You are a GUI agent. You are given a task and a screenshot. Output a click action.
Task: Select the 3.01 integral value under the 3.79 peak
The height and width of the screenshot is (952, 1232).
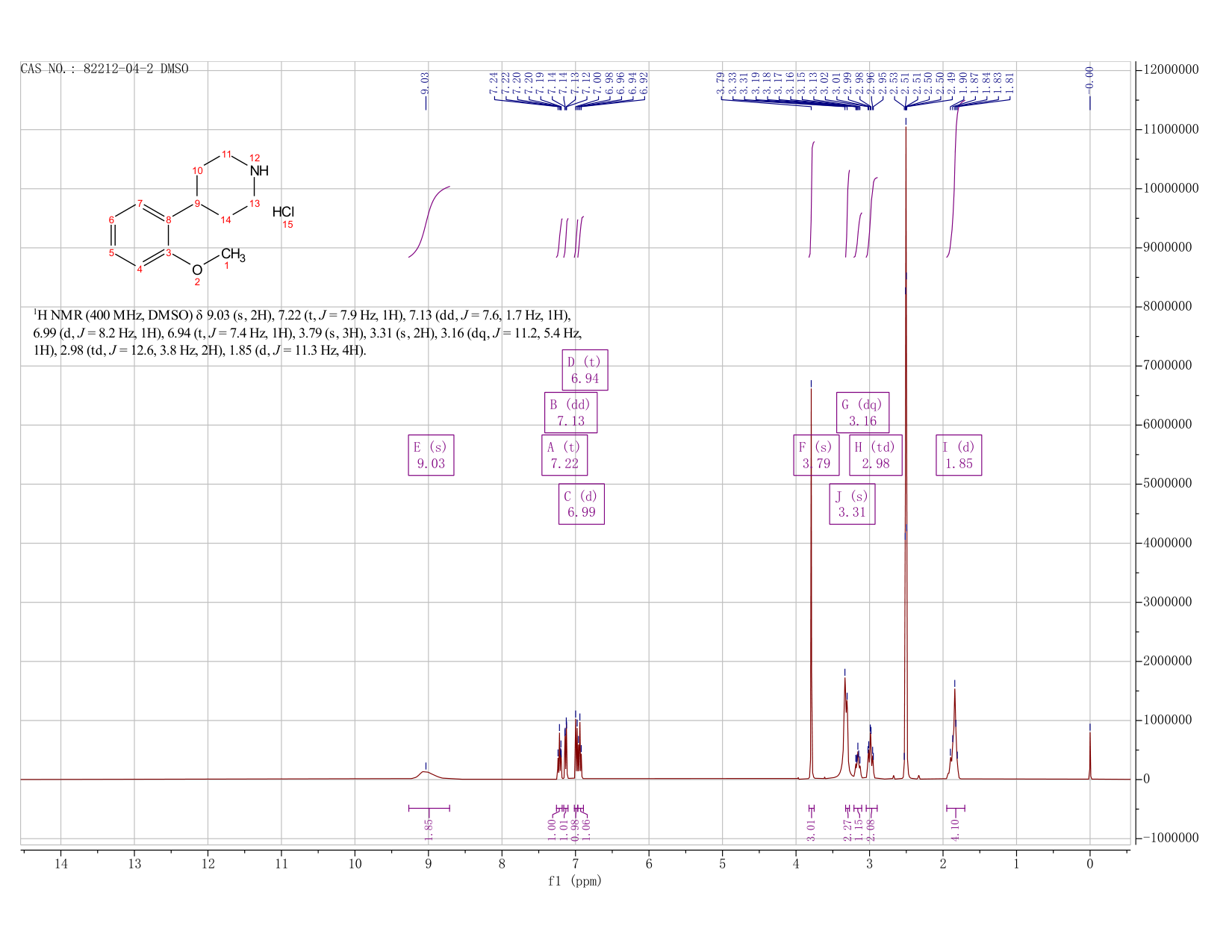(x=812, y=829)
